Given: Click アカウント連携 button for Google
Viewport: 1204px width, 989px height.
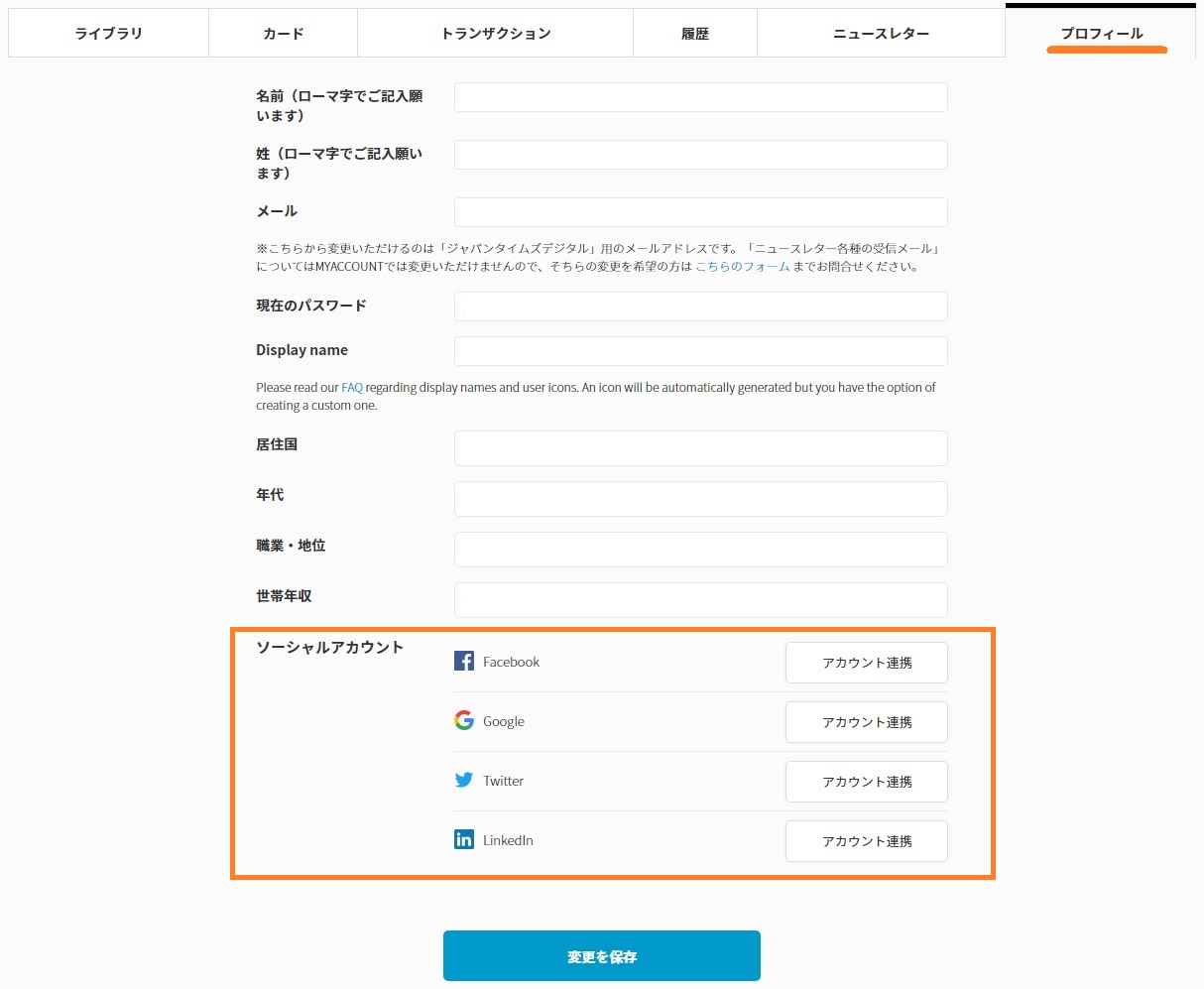Looking at the screenshot, I should [867, 722].
